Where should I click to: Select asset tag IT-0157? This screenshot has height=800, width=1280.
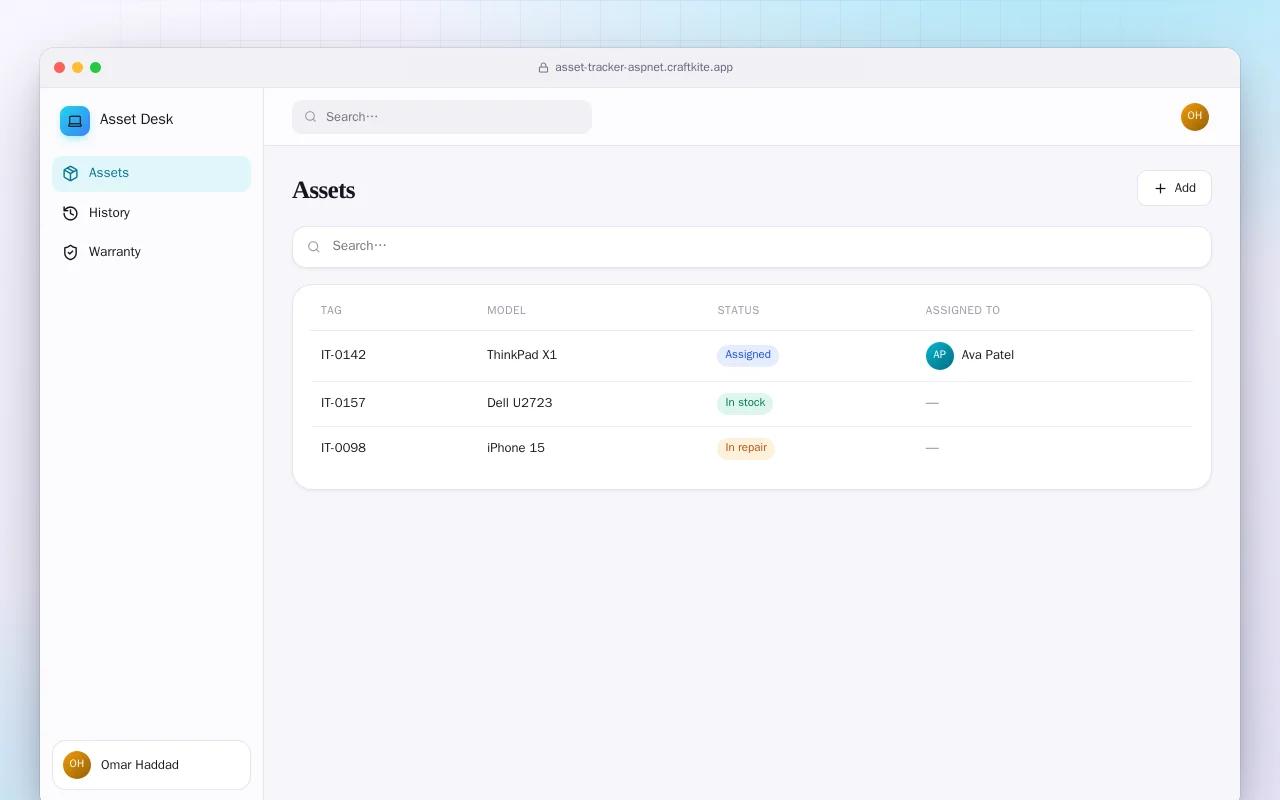pyautogui.click(x=343, y=403)
